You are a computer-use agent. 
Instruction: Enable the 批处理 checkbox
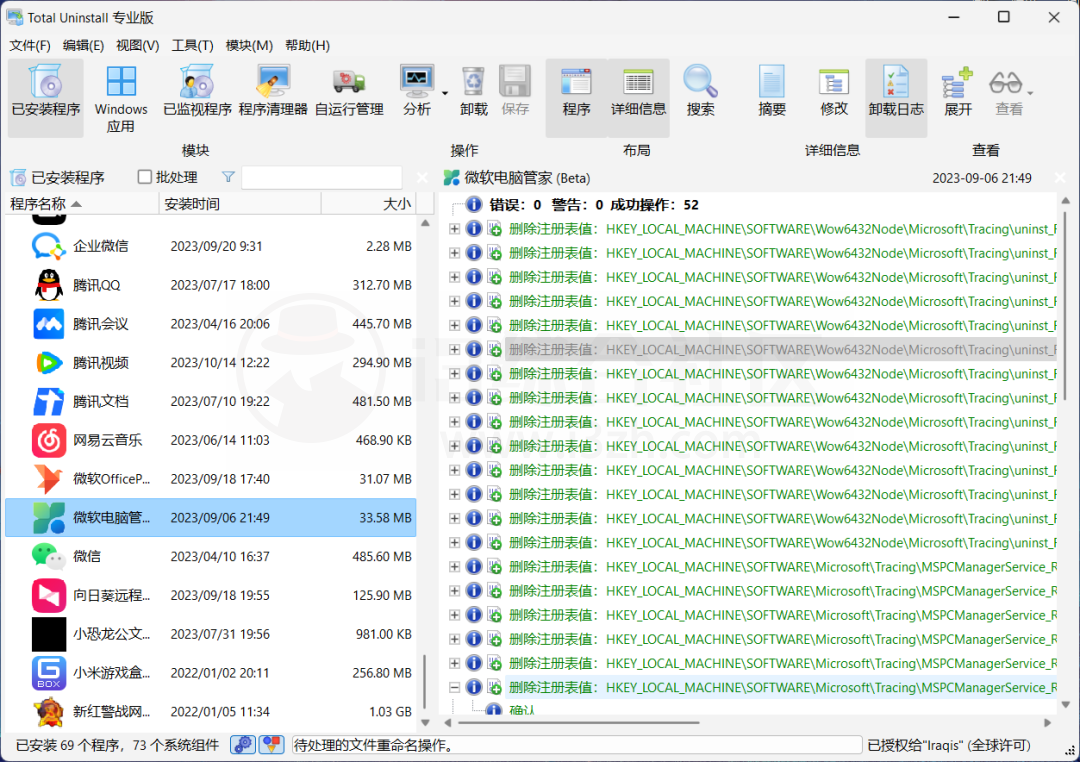pyautogui.click(x=145, y=177)
